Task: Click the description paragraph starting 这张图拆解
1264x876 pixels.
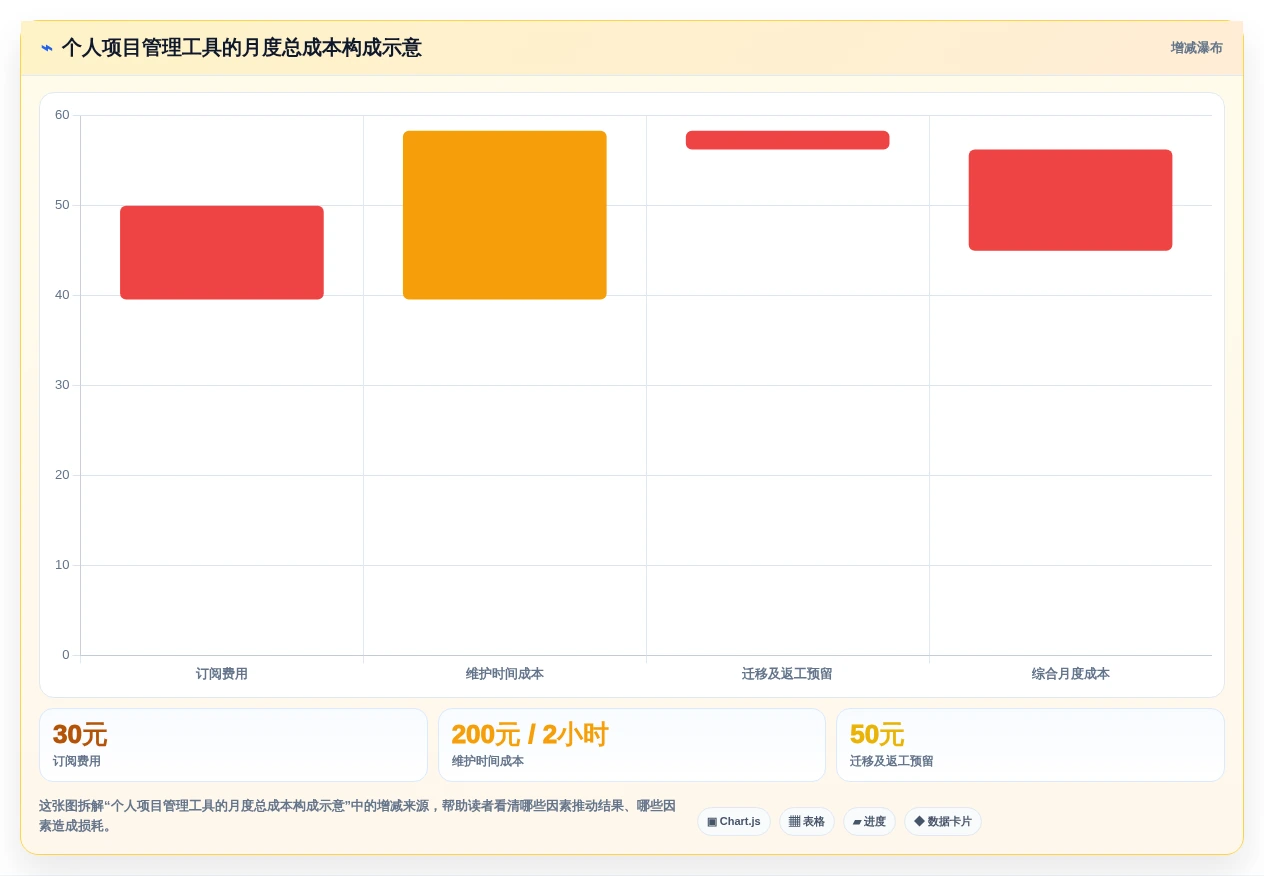Action: pos(358,816)
